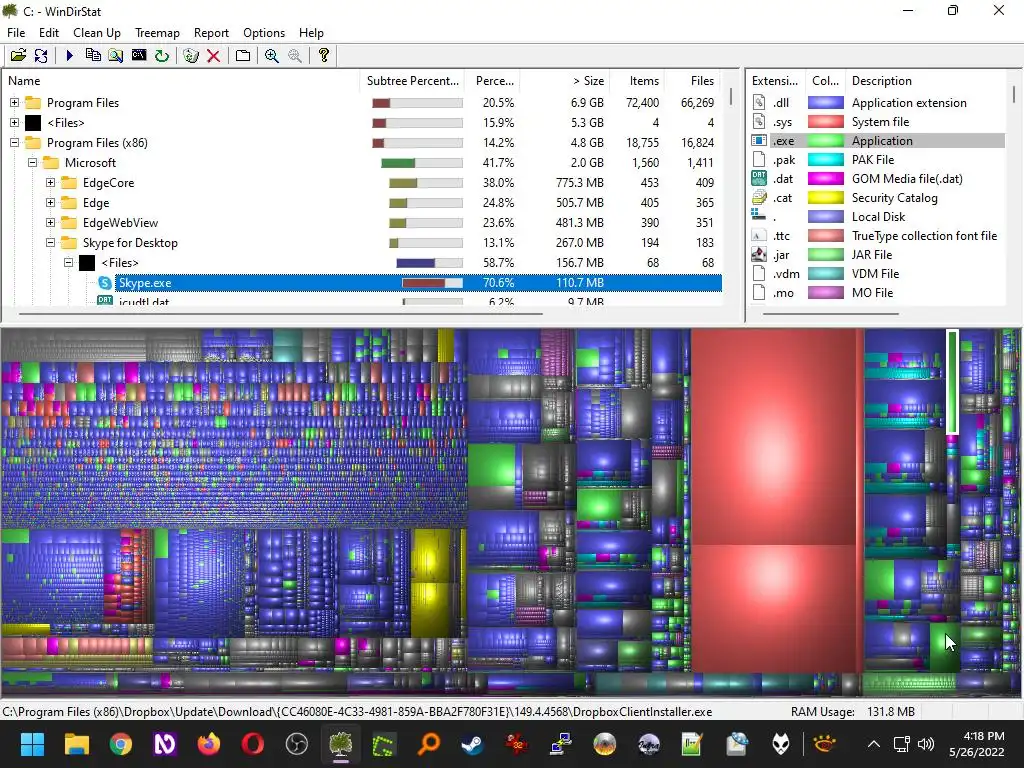Click the blue .dll color swatch

(825, 103)
